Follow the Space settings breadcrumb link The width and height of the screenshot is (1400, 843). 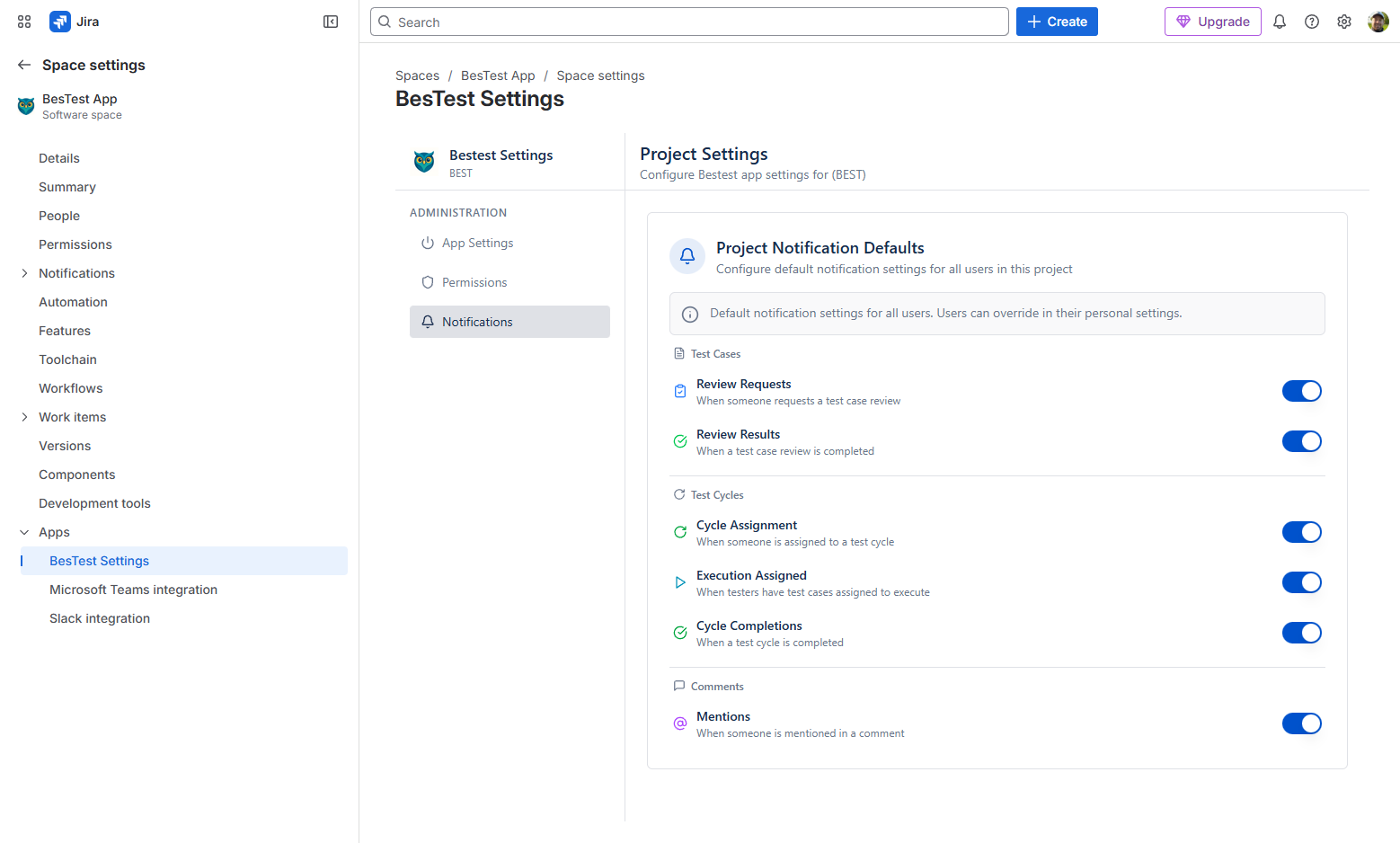click(600, 75)
